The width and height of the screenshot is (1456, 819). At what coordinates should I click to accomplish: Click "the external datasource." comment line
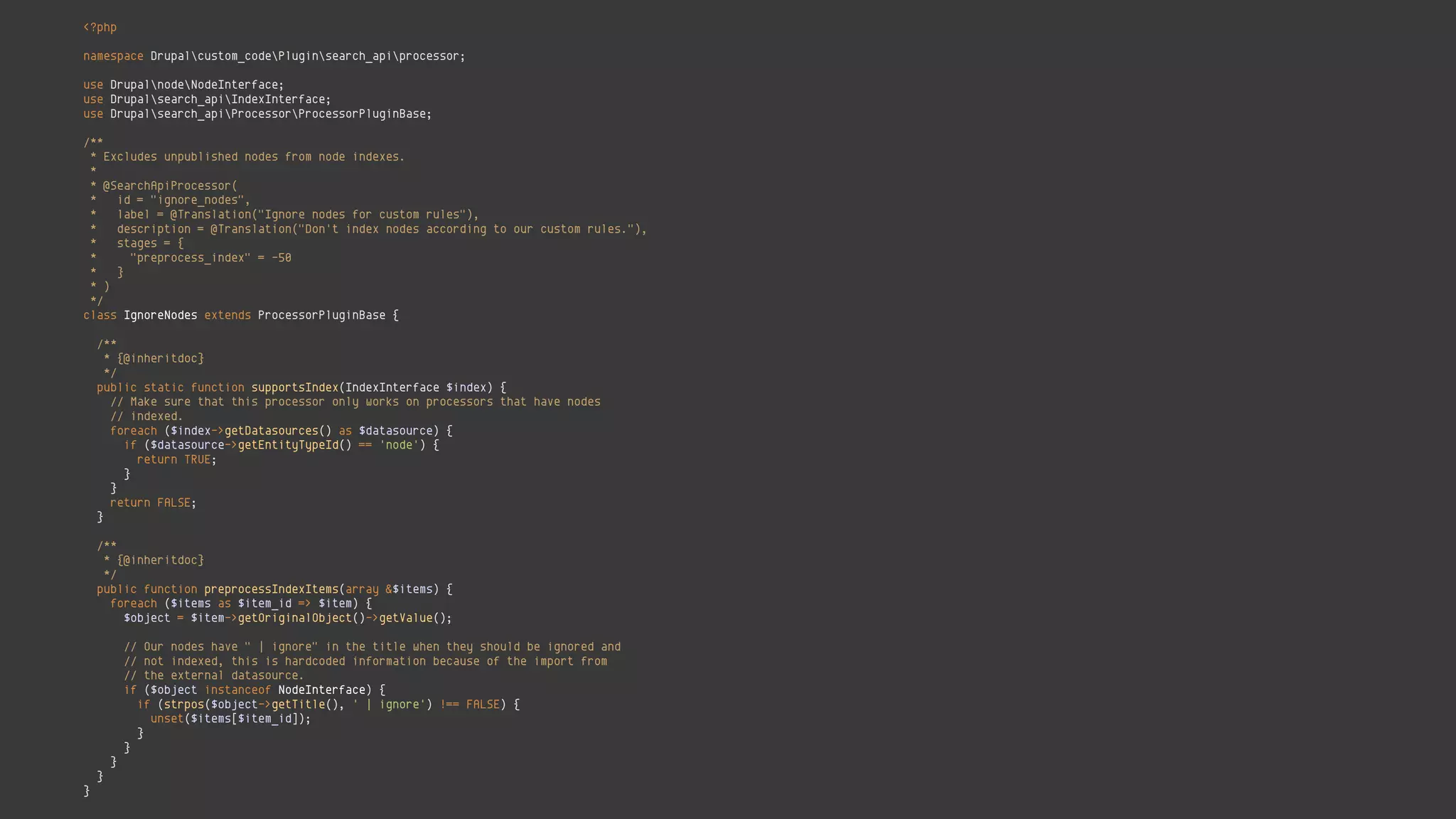point(214,675)
